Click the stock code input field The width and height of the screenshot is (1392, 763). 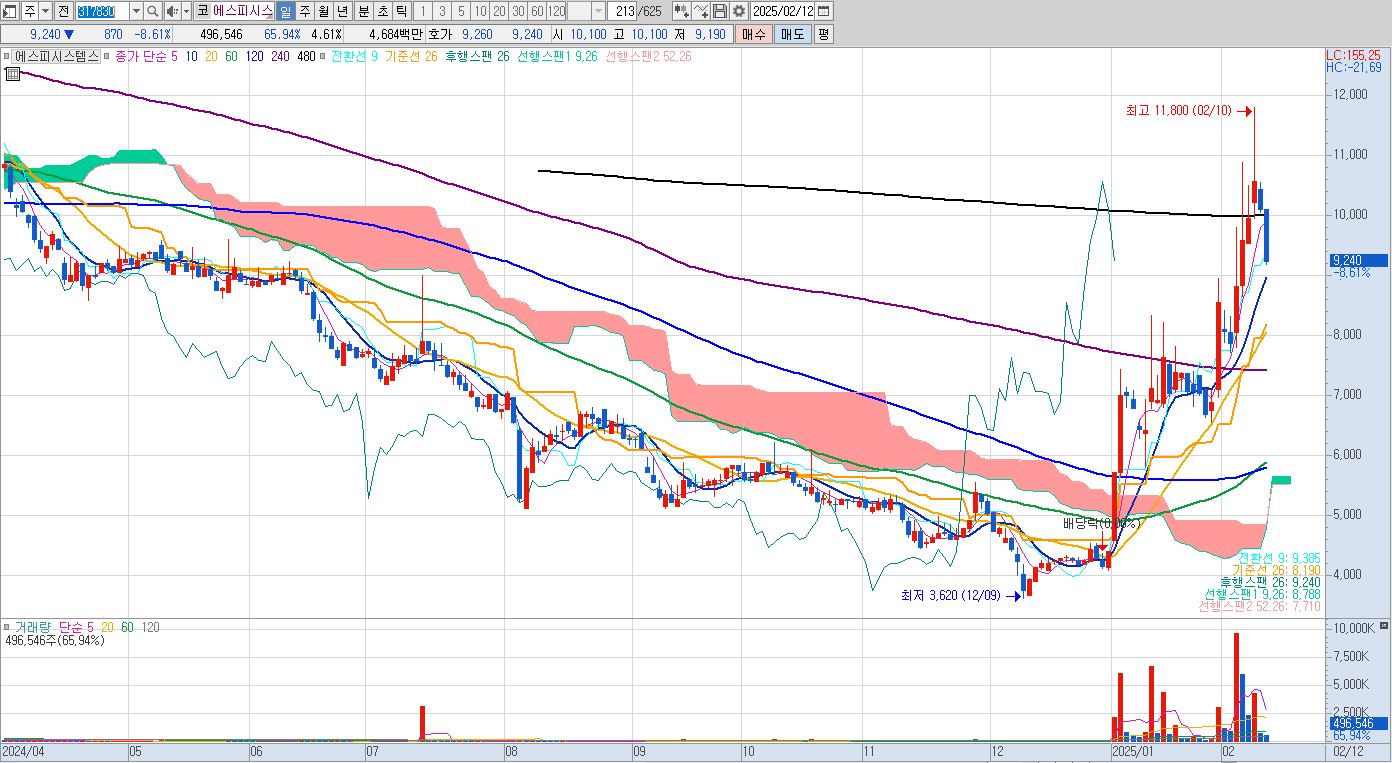[x=102, y=11]
